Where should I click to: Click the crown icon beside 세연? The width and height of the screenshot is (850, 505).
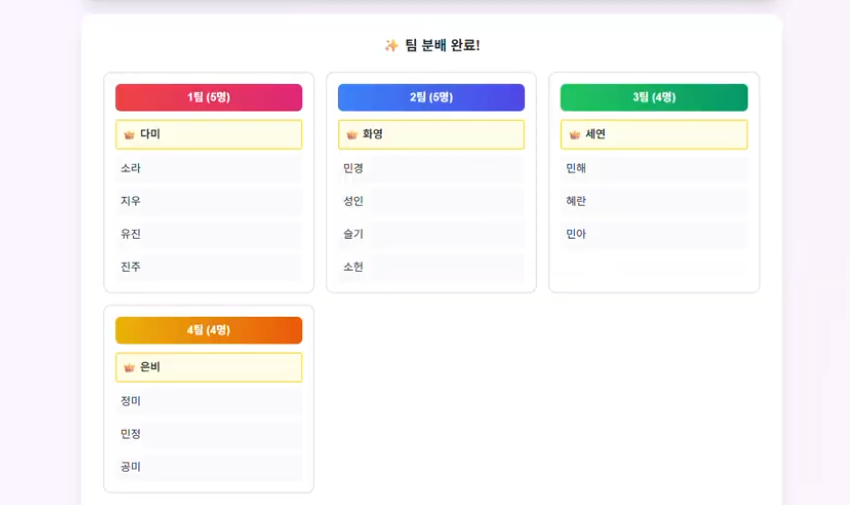tap(575, 135)
